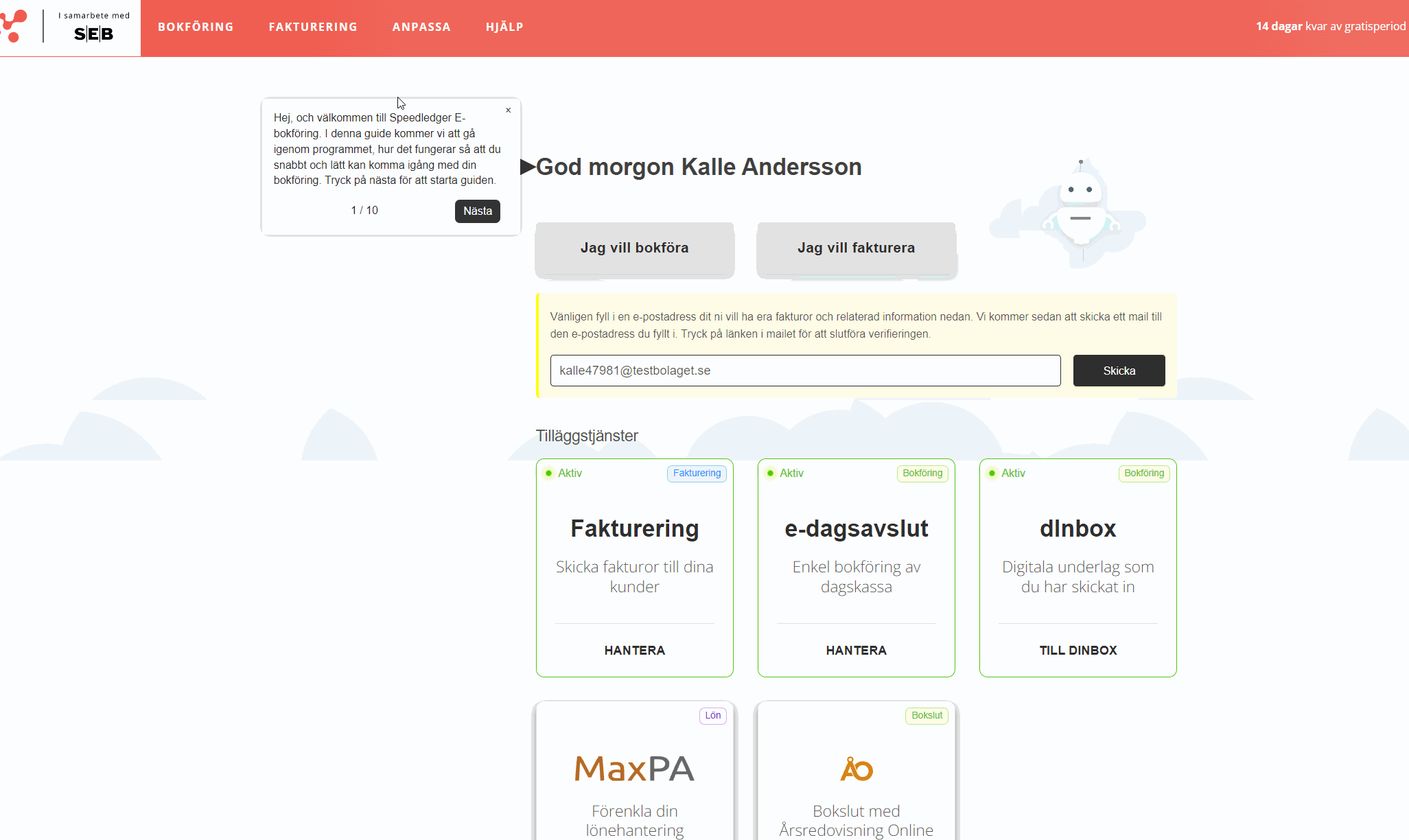Click the Skicka button

(x=1119, y=371)
